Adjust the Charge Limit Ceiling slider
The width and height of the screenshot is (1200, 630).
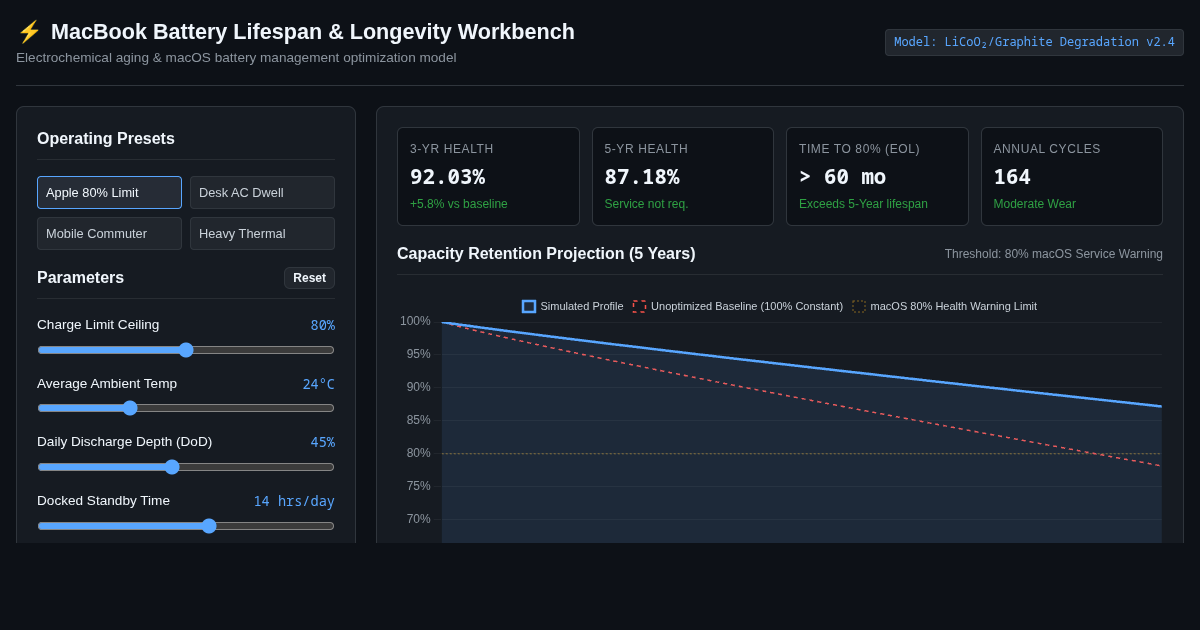186,350
